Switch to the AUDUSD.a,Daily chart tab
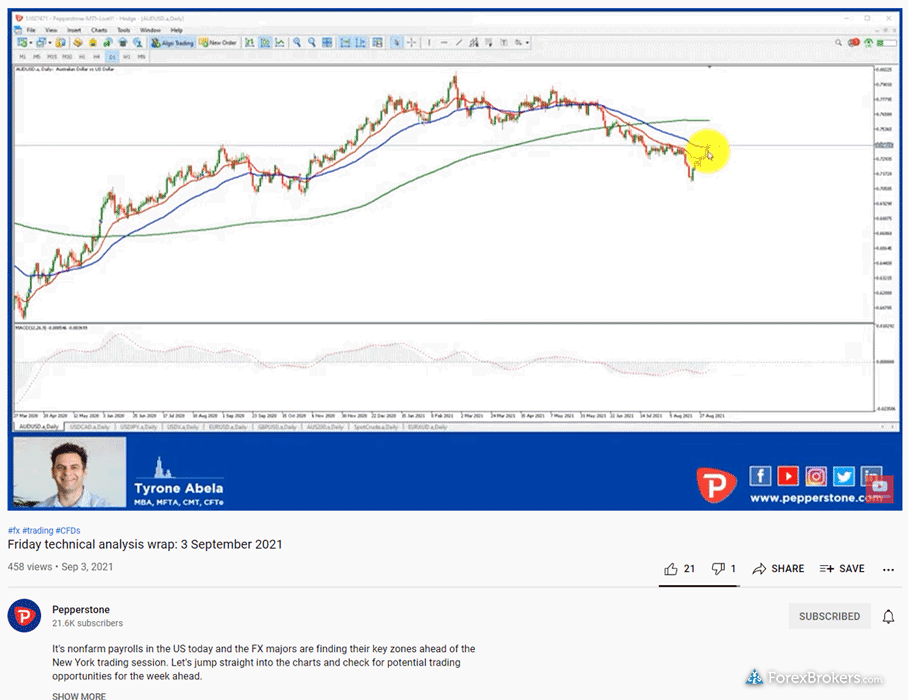Screen dimensions: 908x700 pos(39,427)
